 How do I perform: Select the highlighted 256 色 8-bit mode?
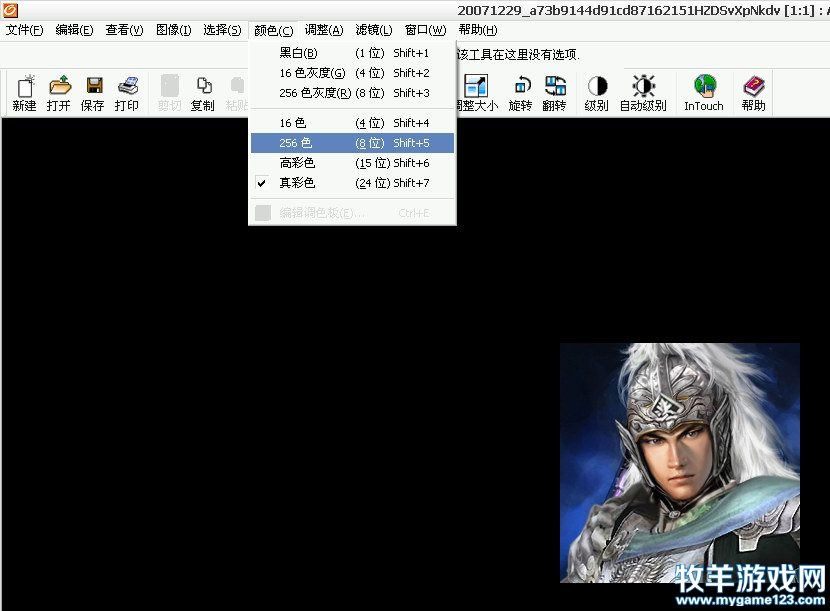click(353, 143)
